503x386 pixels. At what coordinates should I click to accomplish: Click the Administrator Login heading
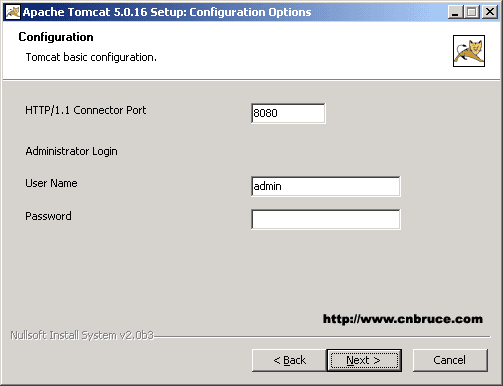[x=71, y=151]
